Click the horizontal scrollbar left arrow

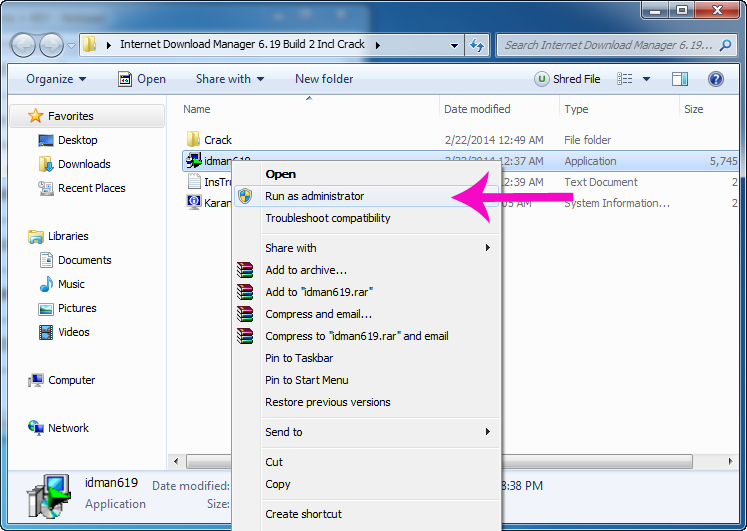[x=176, y=461]
